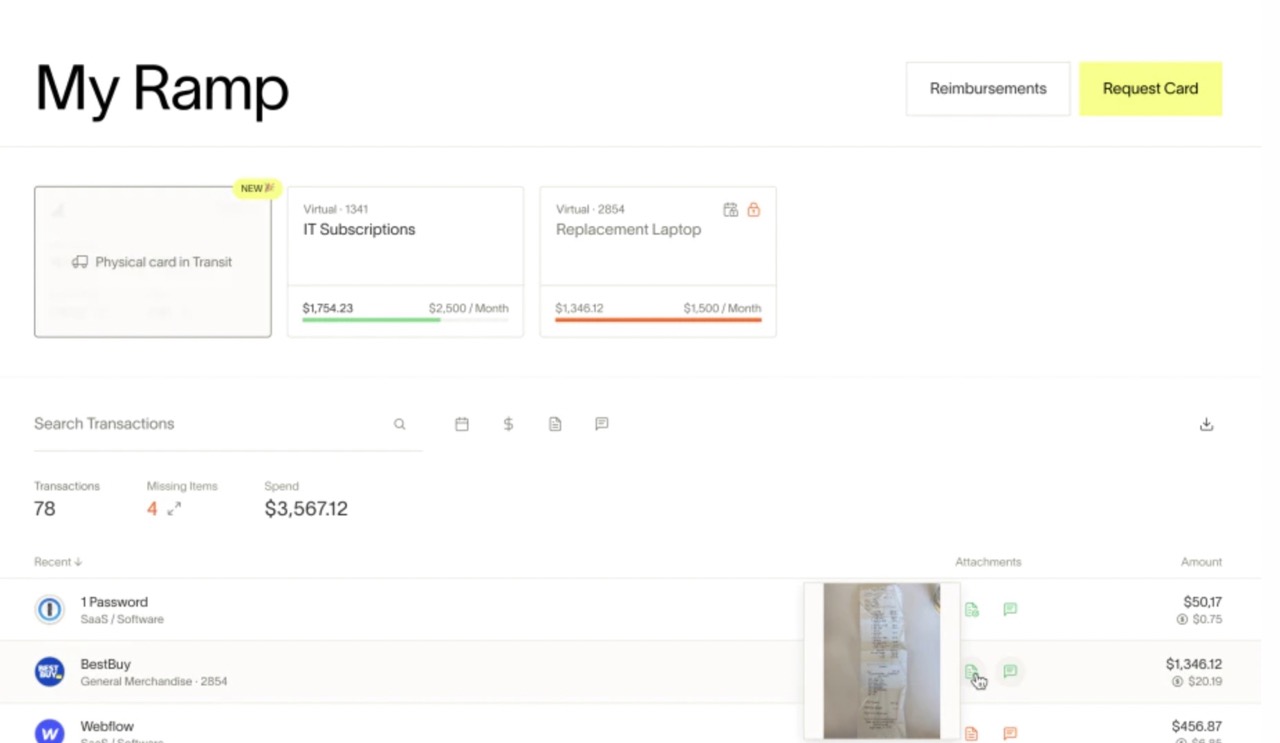Open the BestBuy receipt attachment icon
Screen dimensions: 1280x743
coord(971,672)
